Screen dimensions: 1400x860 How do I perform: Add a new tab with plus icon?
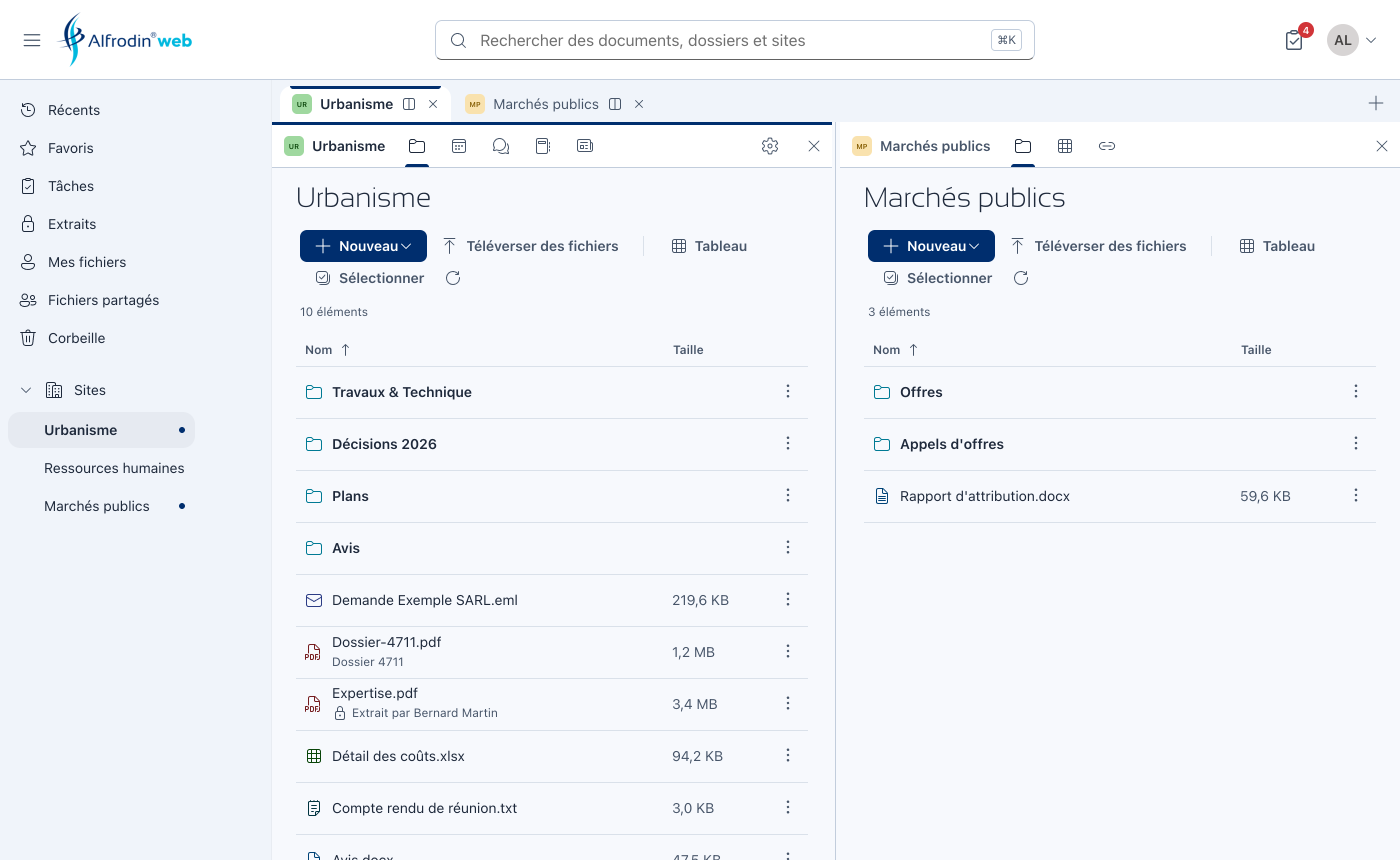[1375, 103]
